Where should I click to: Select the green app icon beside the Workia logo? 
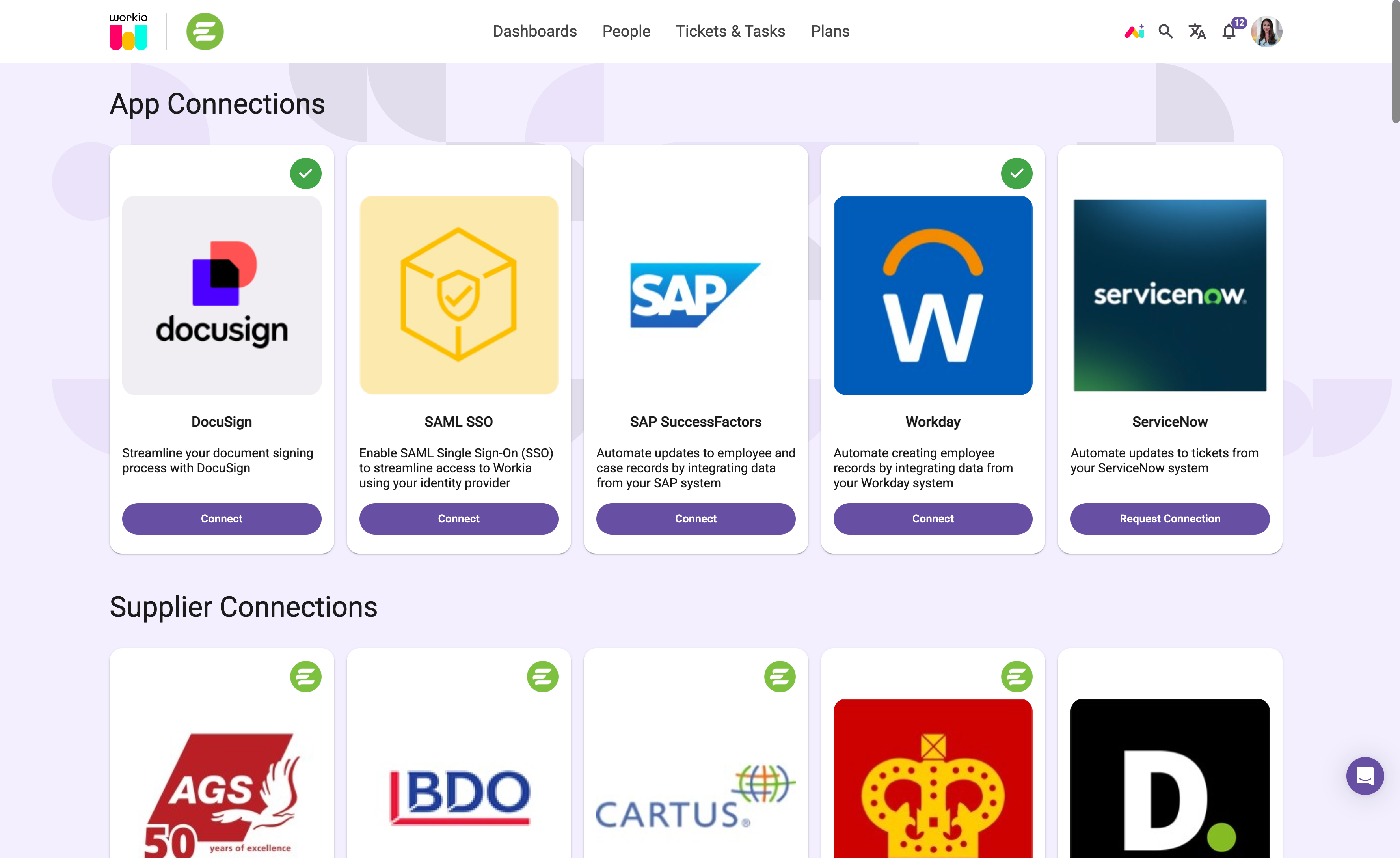click(205, 31)
